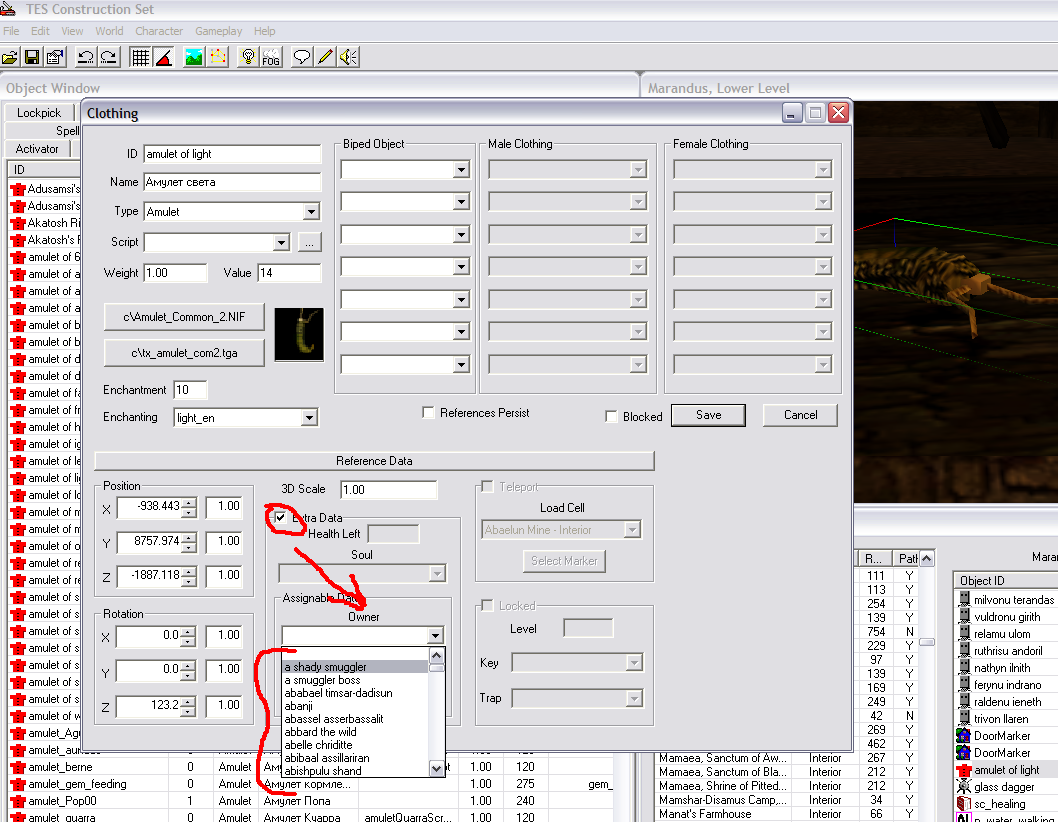The height and width of the screenshot is (822, 1058).
Task: Select 'a smuggler boss' in owner list
Action: (x=322, y=680)
